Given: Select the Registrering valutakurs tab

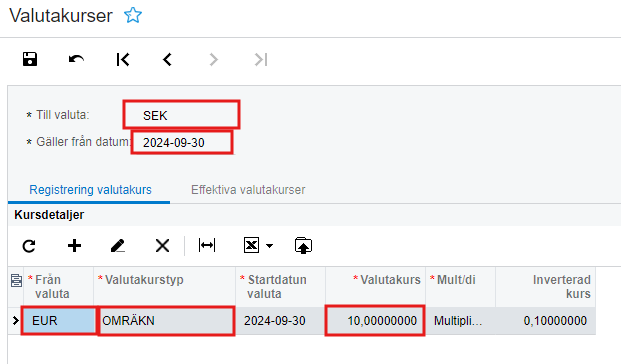Looking at the screenshot, I should click(90, 190).
